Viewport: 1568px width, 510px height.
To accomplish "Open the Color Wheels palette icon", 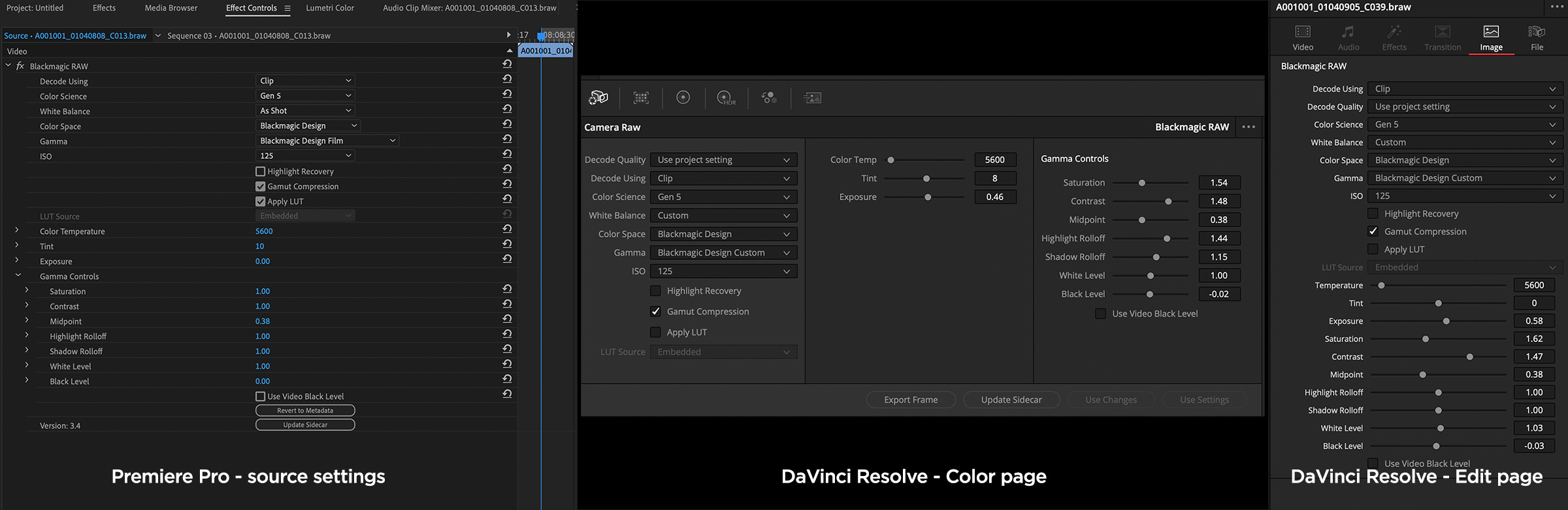I will coord(683,97).
